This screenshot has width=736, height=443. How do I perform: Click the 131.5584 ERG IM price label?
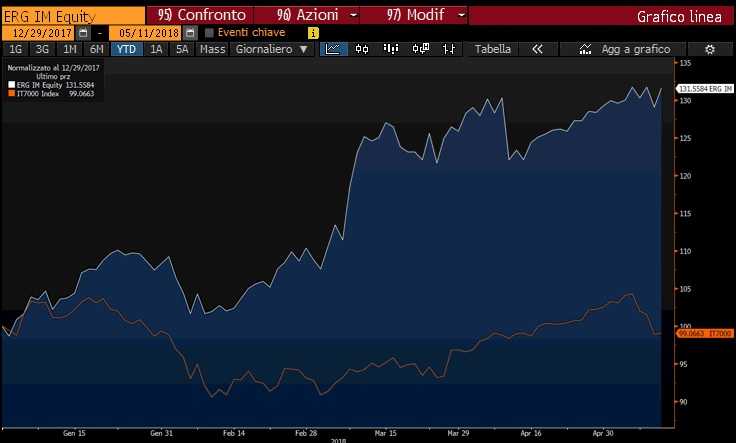(x=705, y=89)
